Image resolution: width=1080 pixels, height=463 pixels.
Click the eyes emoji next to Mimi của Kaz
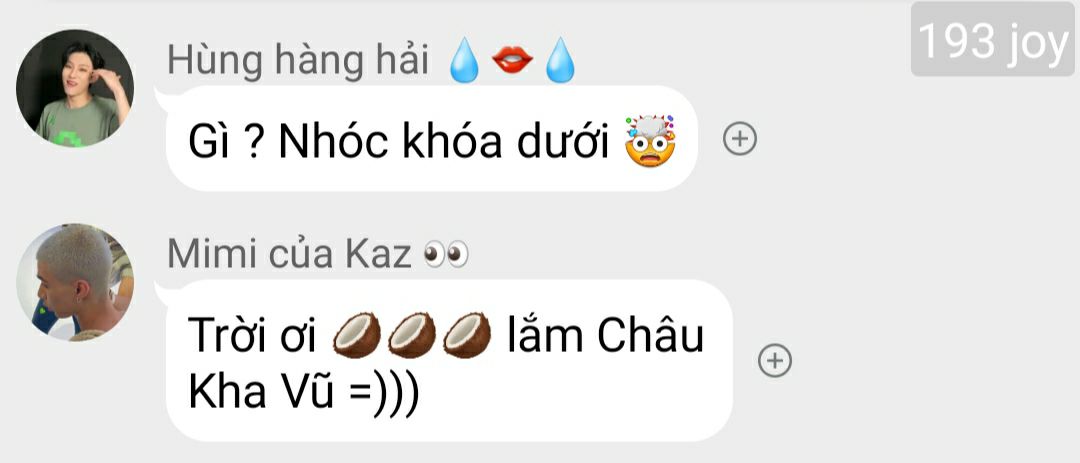[x=446, y=256]
